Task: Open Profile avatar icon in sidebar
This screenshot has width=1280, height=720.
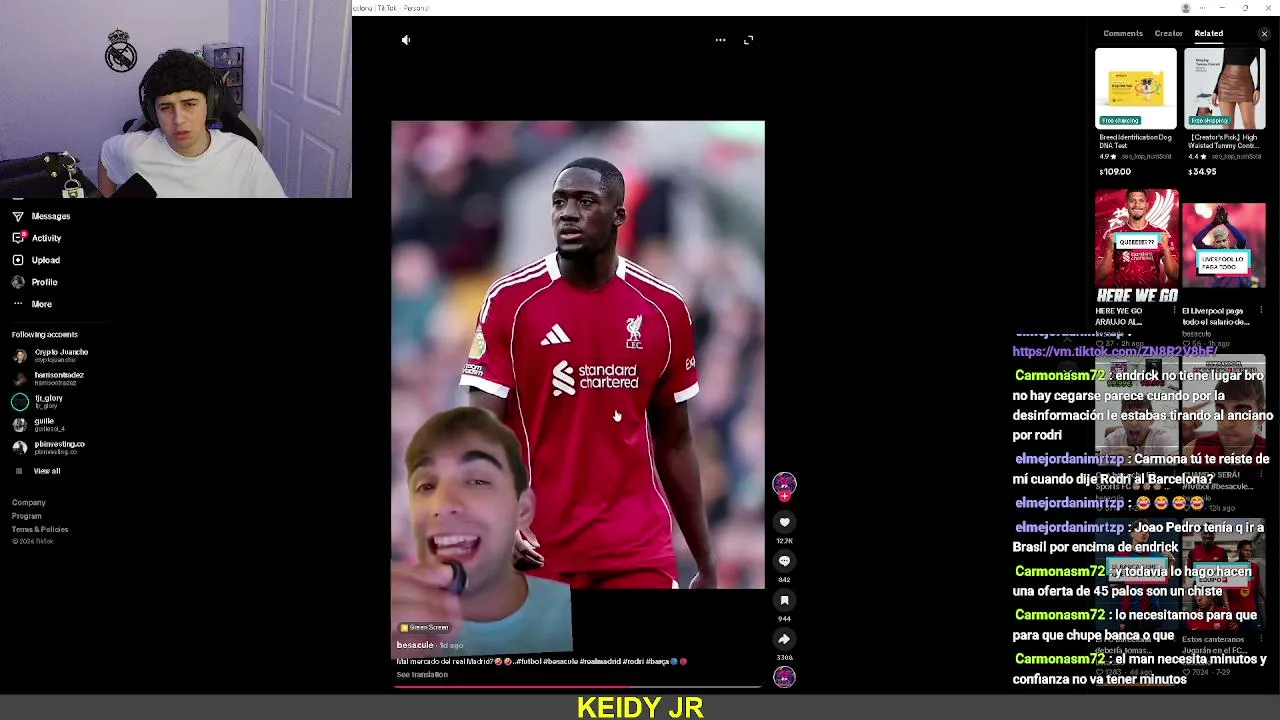Action: [x=18, y=282]
